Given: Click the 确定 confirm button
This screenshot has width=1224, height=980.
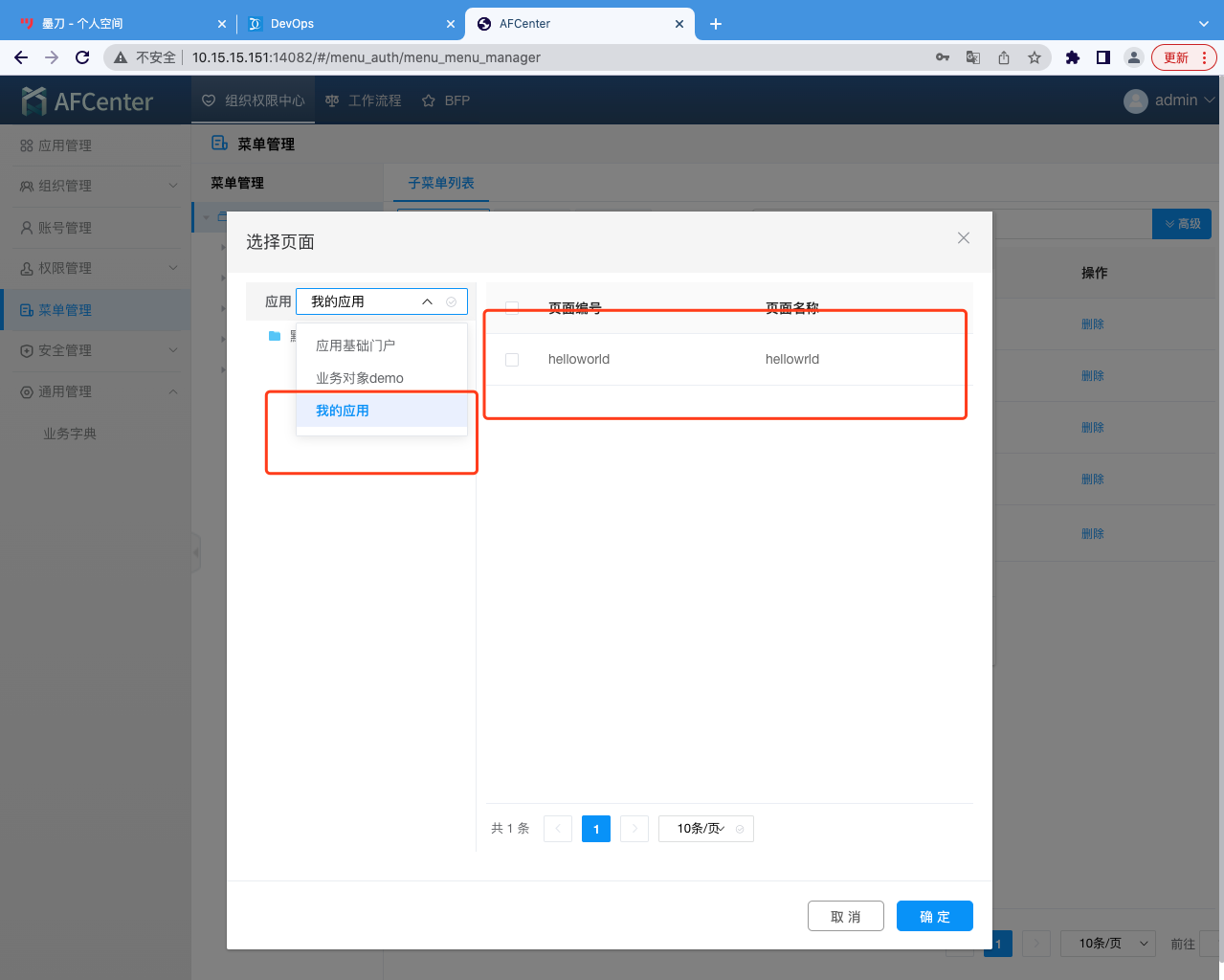Looking at the screenshot, I should [934, 916].
